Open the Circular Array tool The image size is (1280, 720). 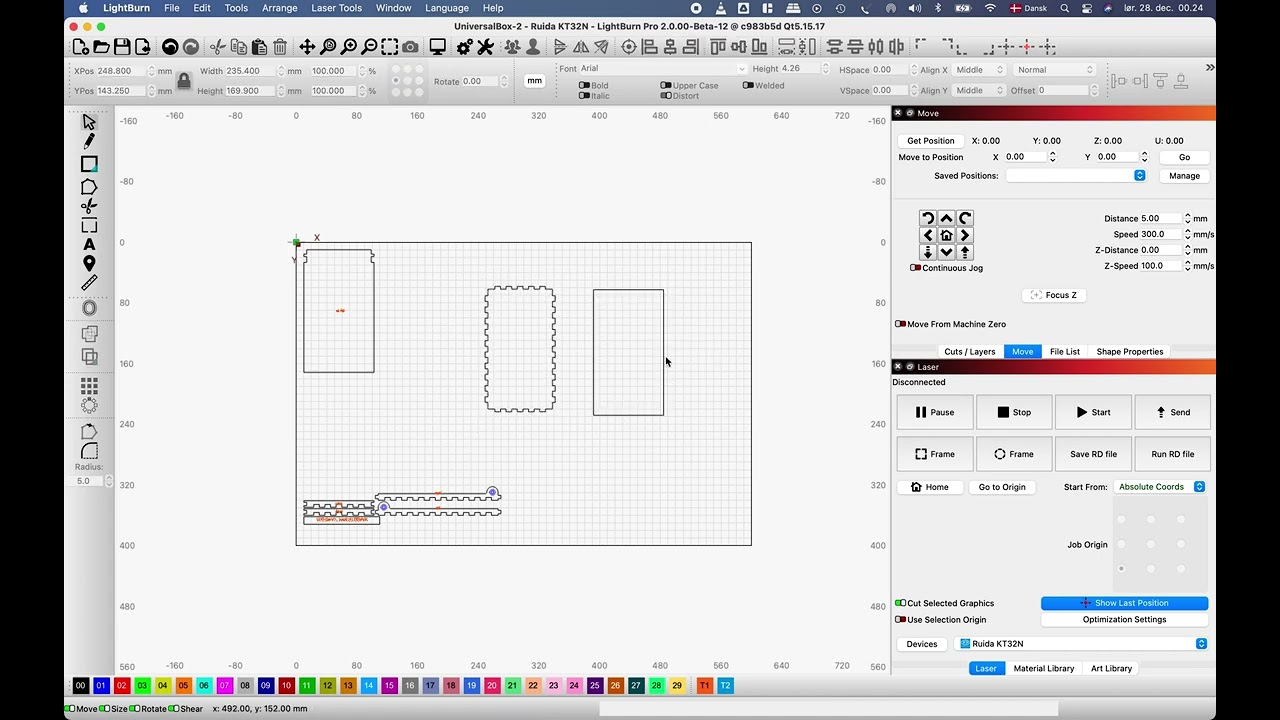point(89,405)
